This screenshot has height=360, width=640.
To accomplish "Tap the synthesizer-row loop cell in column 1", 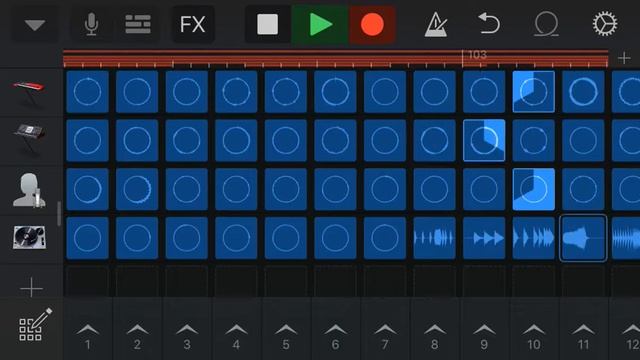I will tap(87, 140).
